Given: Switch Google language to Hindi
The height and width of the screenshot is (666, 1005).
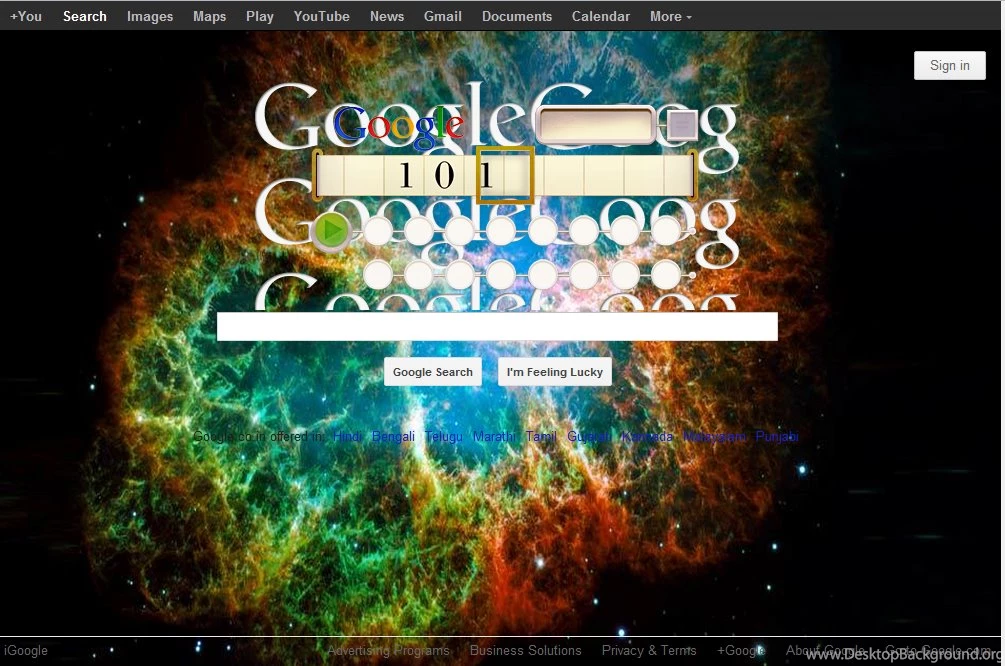Looking at the screenshot, I should tap(347, 437).
